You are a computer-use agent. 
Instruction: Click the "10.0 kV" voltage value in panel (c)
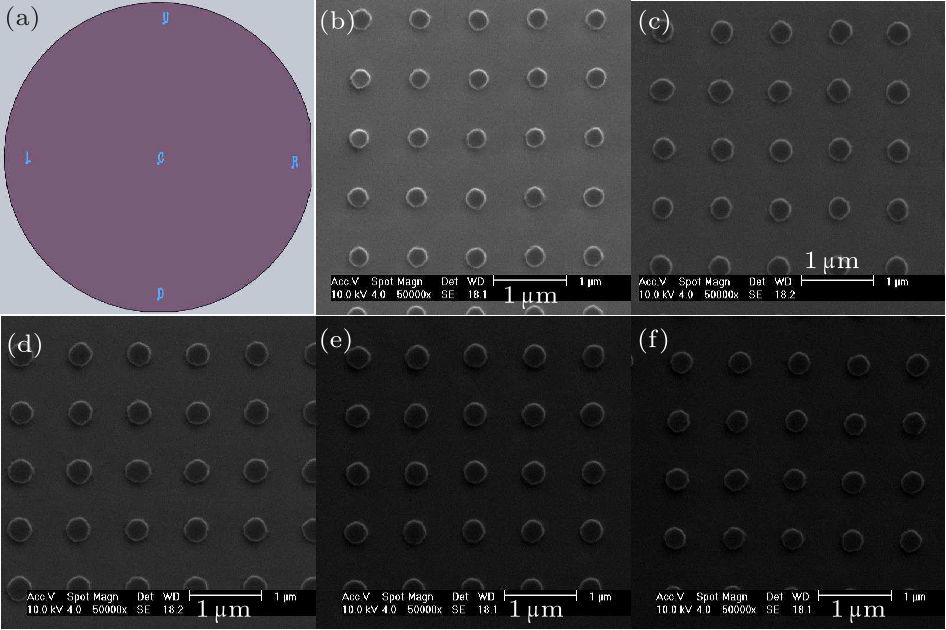click(655, 294)
